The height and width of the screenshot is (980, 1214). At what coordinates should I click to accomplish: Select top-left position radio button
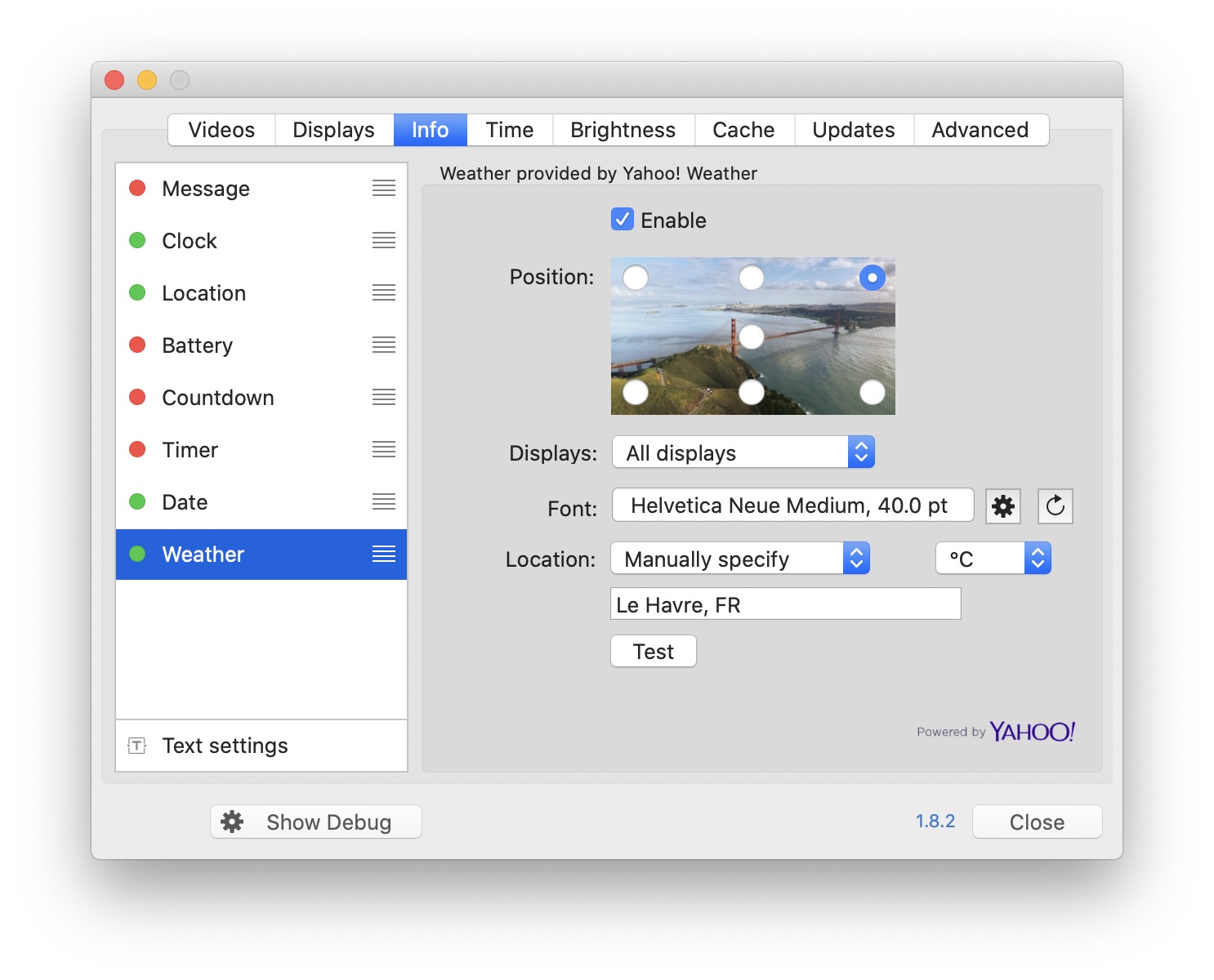[636, 278]
